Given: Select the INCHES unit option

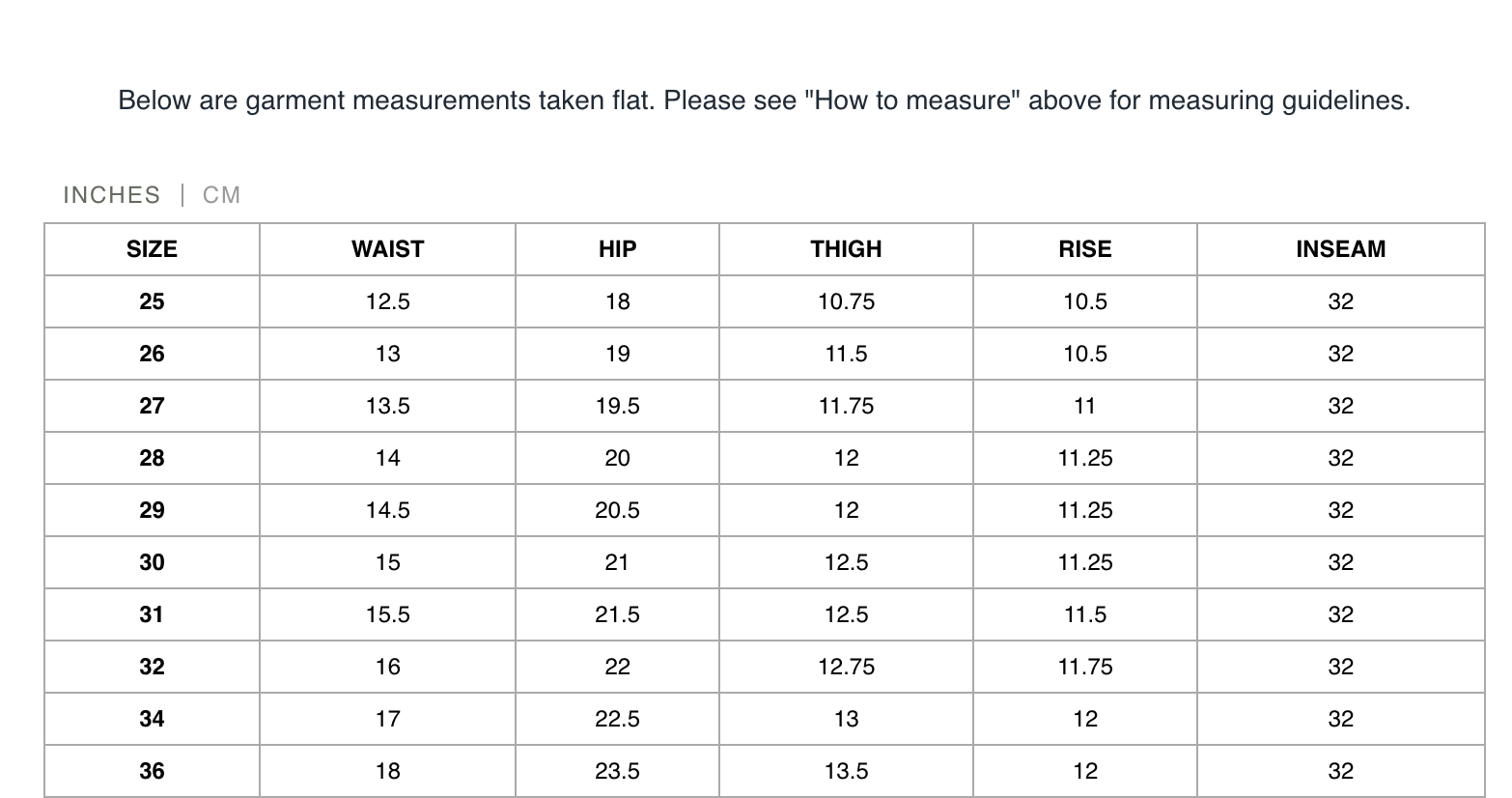Looking at the screenshot, I should (x=112, y=195).
